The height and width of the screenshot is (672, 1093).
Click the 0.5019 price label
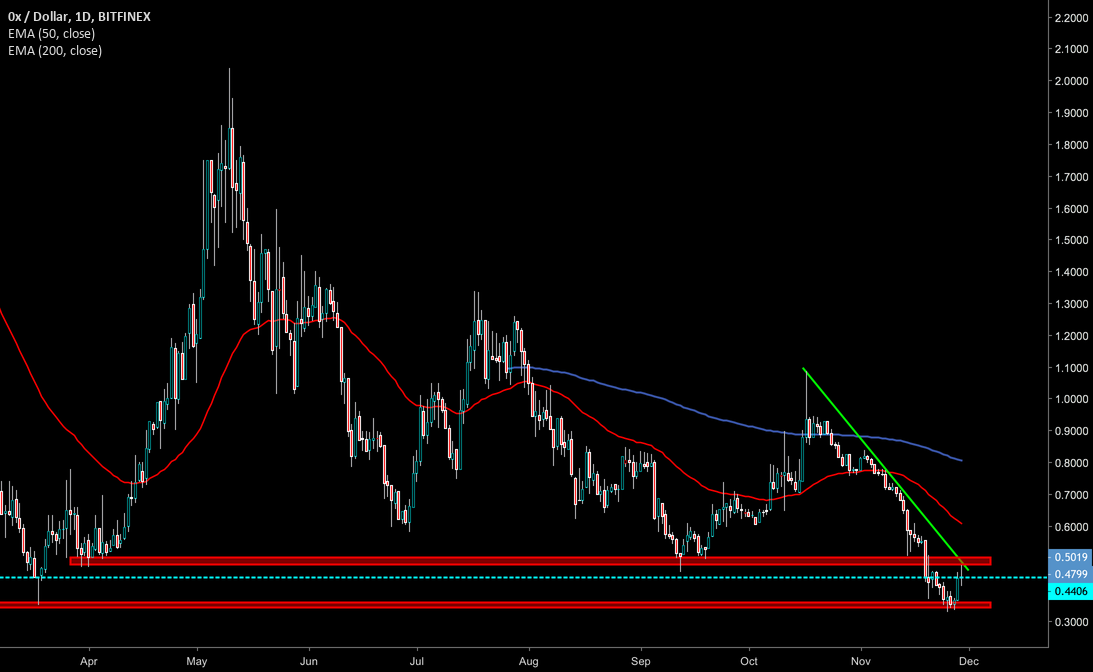(1071, 557)
